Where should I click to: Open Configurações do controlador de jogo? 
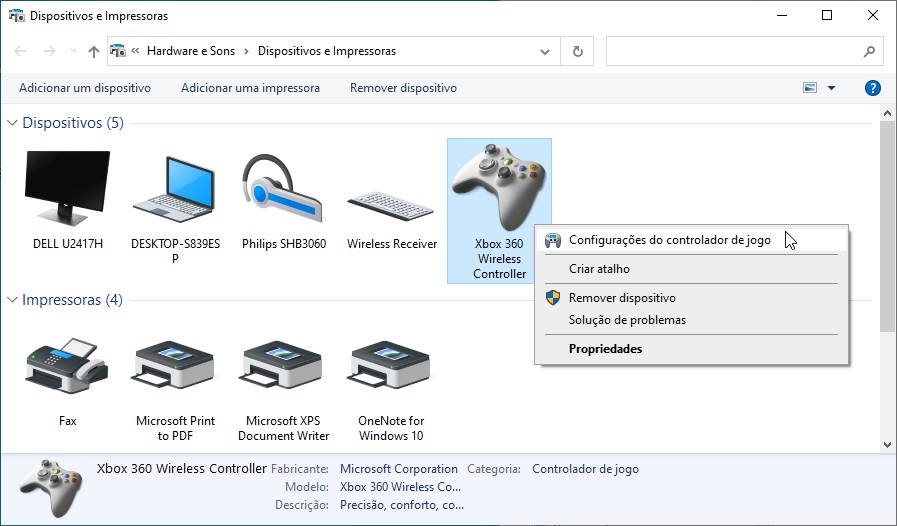692,240
